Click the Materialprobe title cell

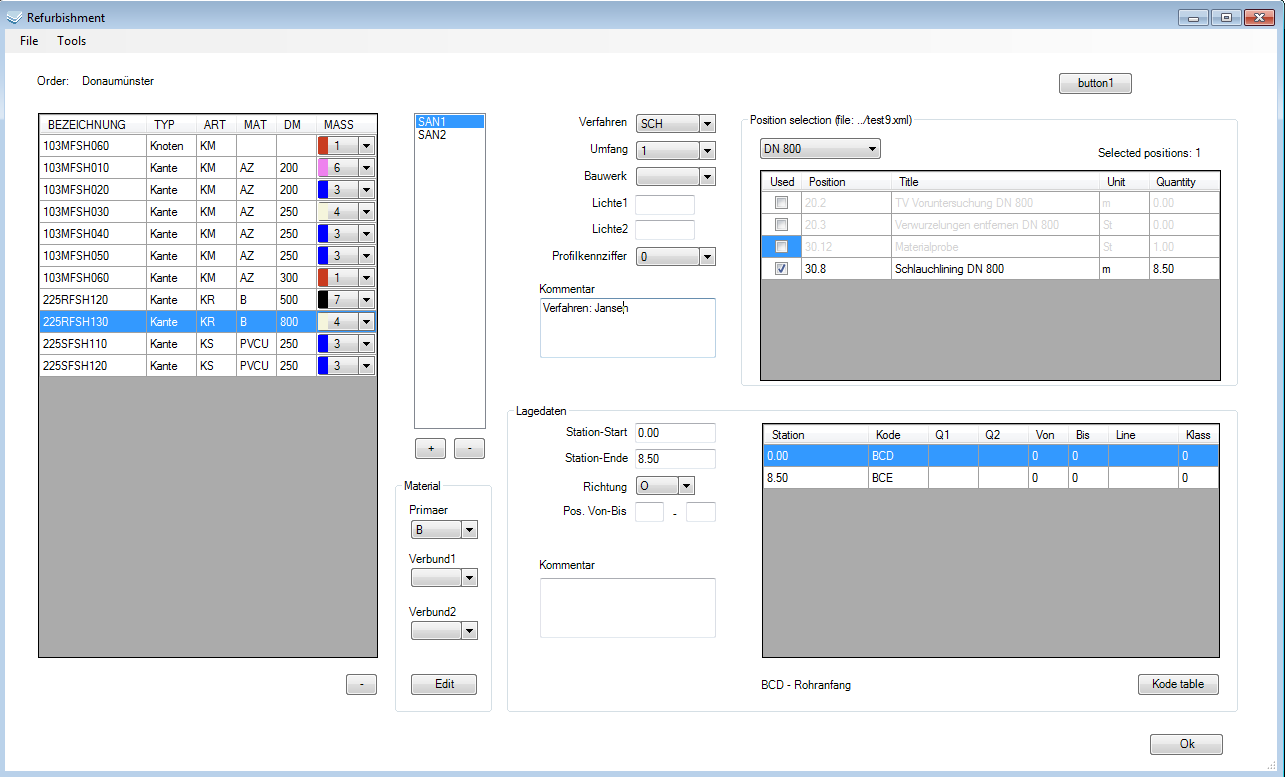point(995,247)
